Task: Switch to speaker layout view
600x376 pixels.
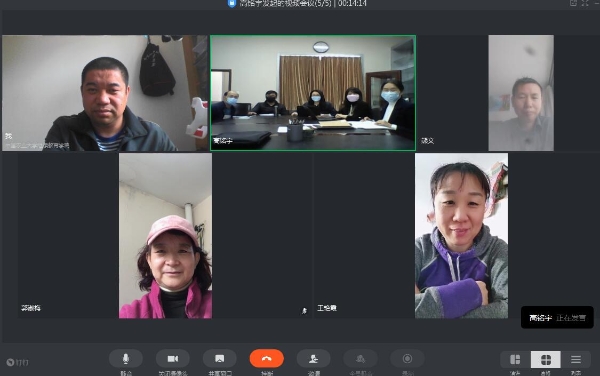Action: click(x=515, y=360)
